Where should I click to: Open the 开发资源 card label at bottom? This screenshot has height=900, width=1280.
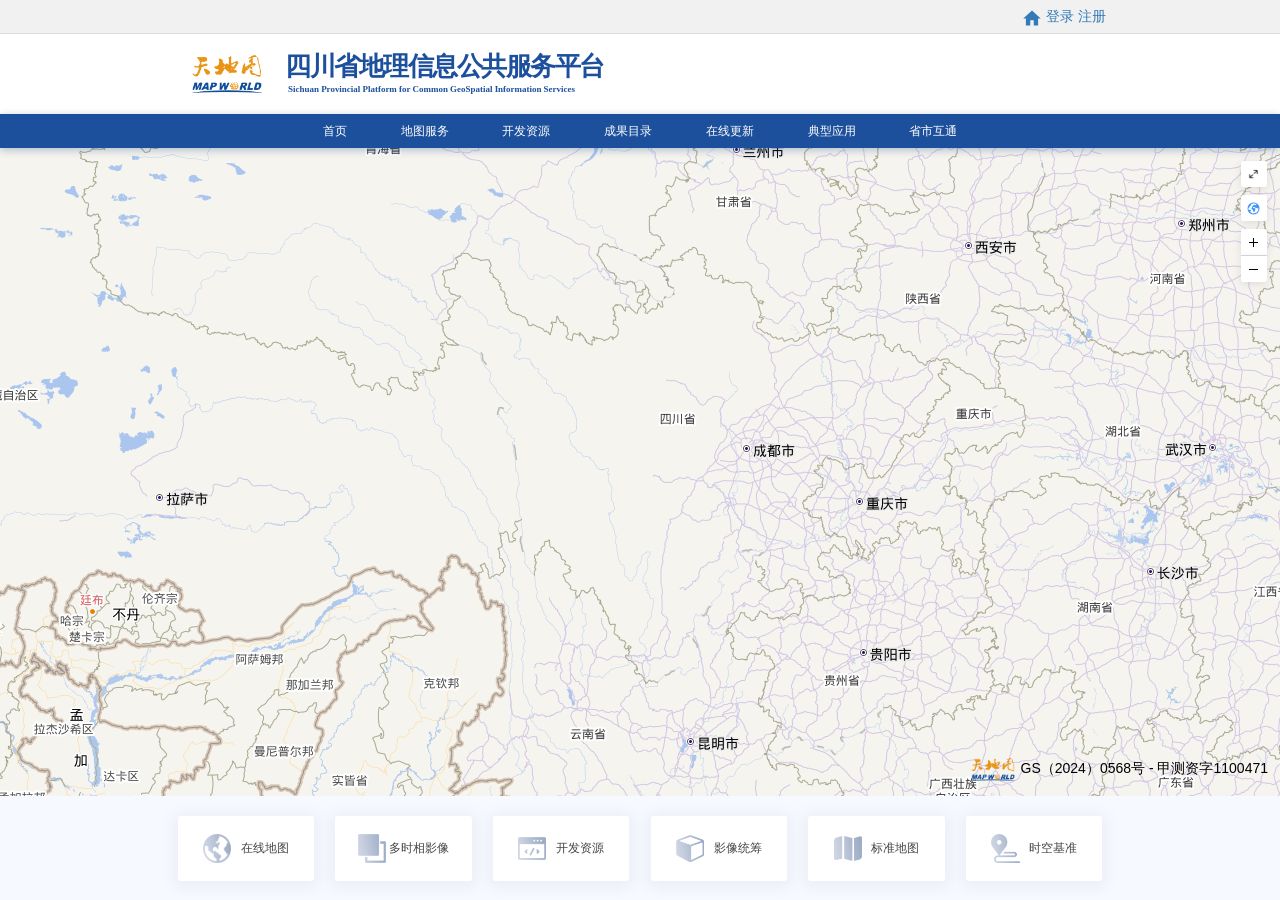(x=580, y=848)
